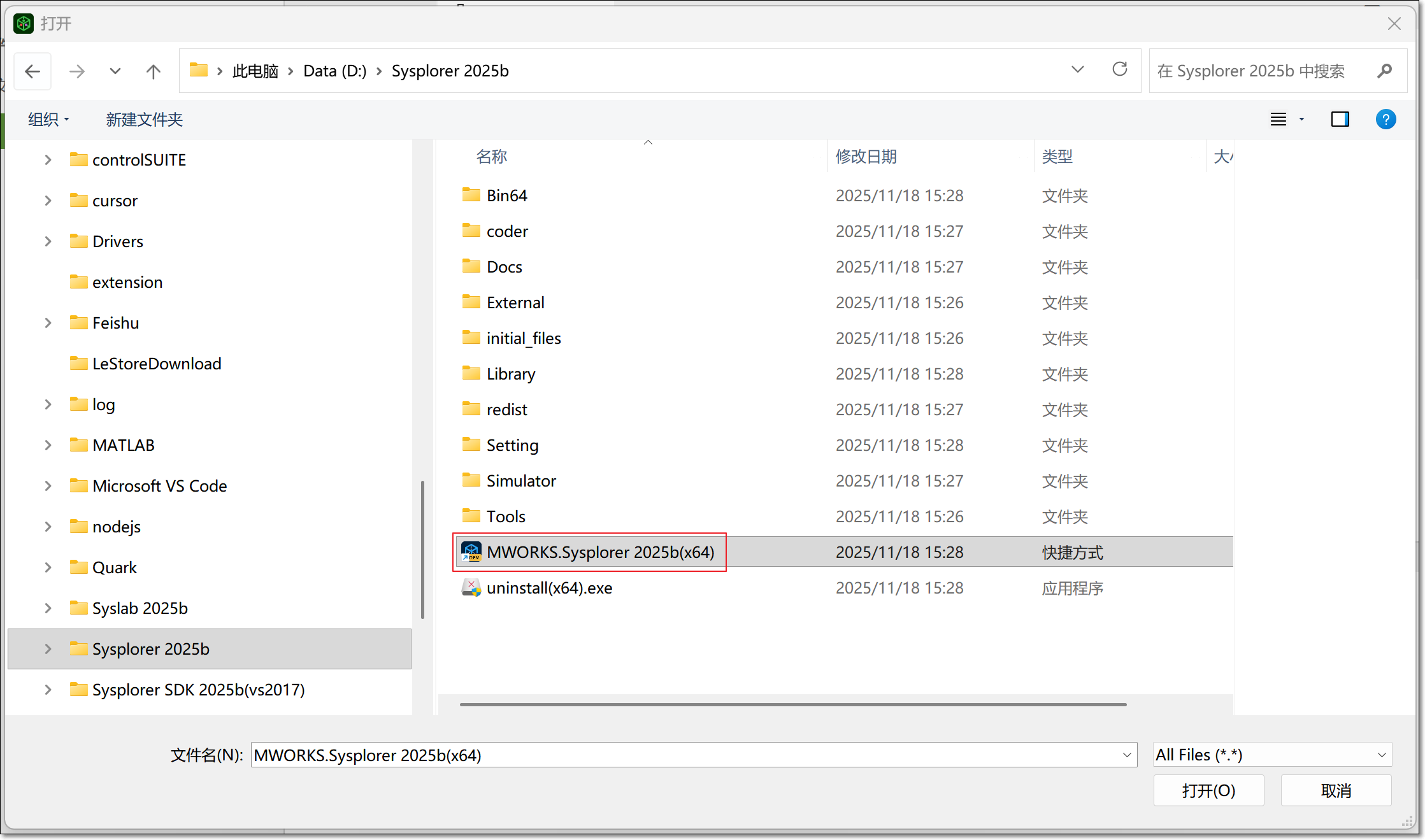Open the recent locations dropdown arrow

coord(115,71)
